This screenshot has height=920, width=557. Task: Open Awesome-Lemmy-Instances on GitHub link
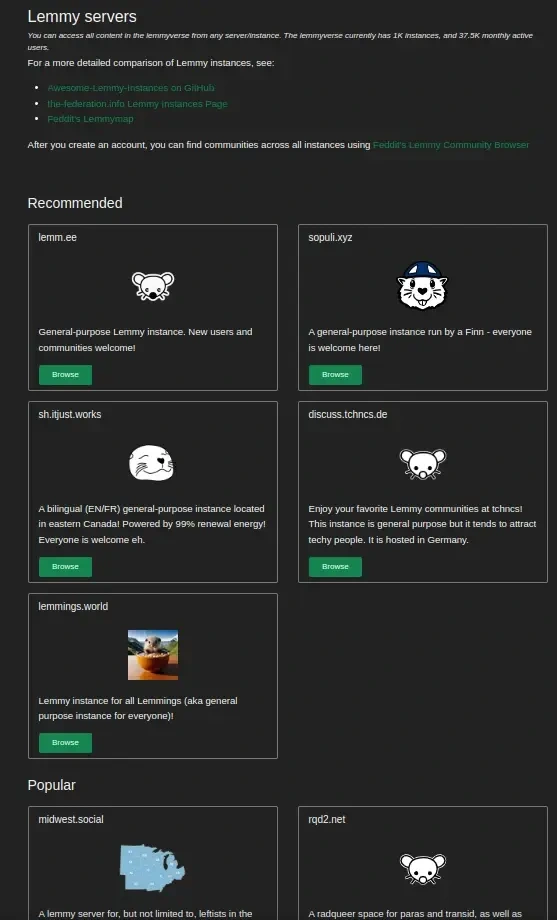click(x=131, y=88)
